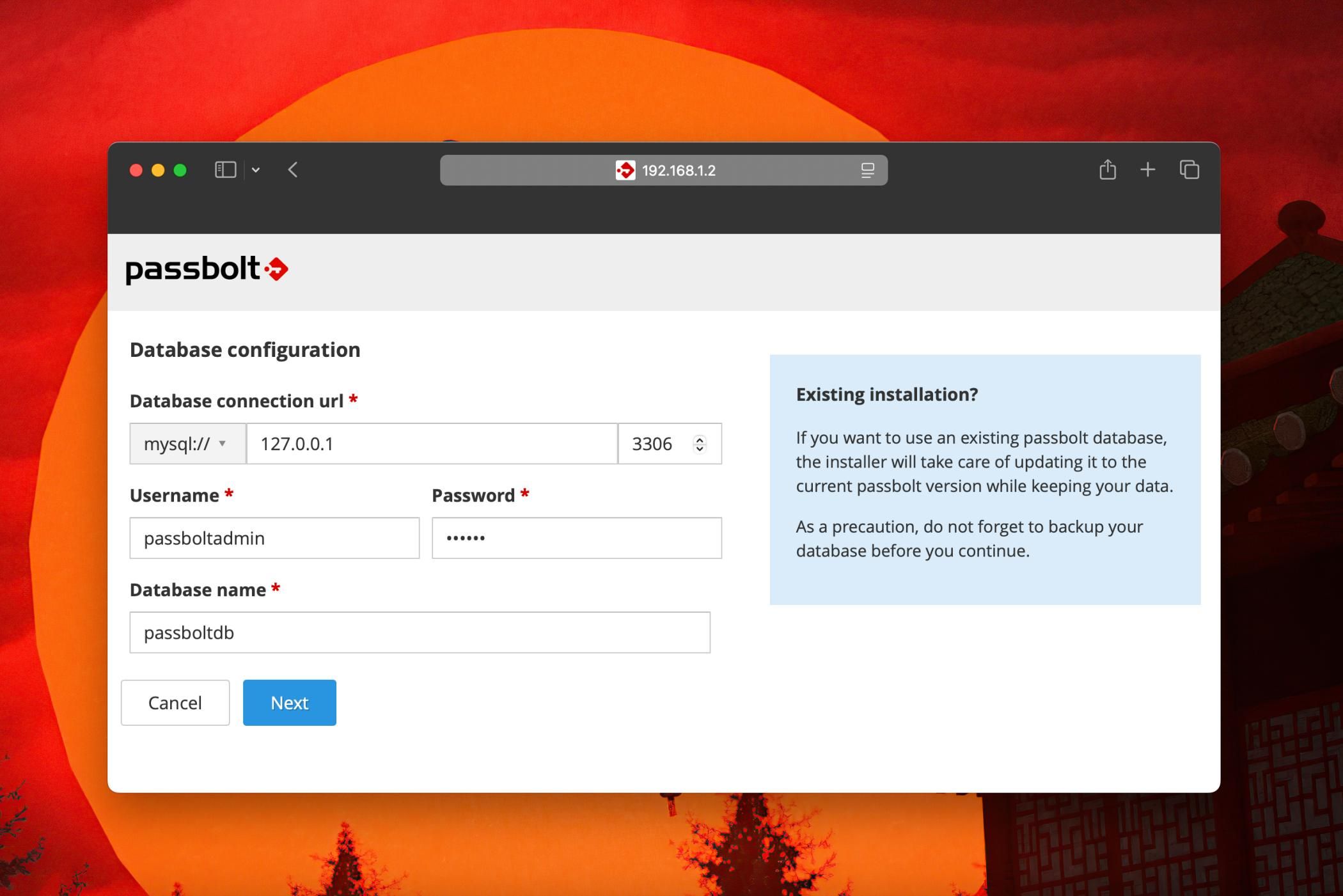Show the tab overview icon
The image size is (1343, 896).
point(1189,170)
